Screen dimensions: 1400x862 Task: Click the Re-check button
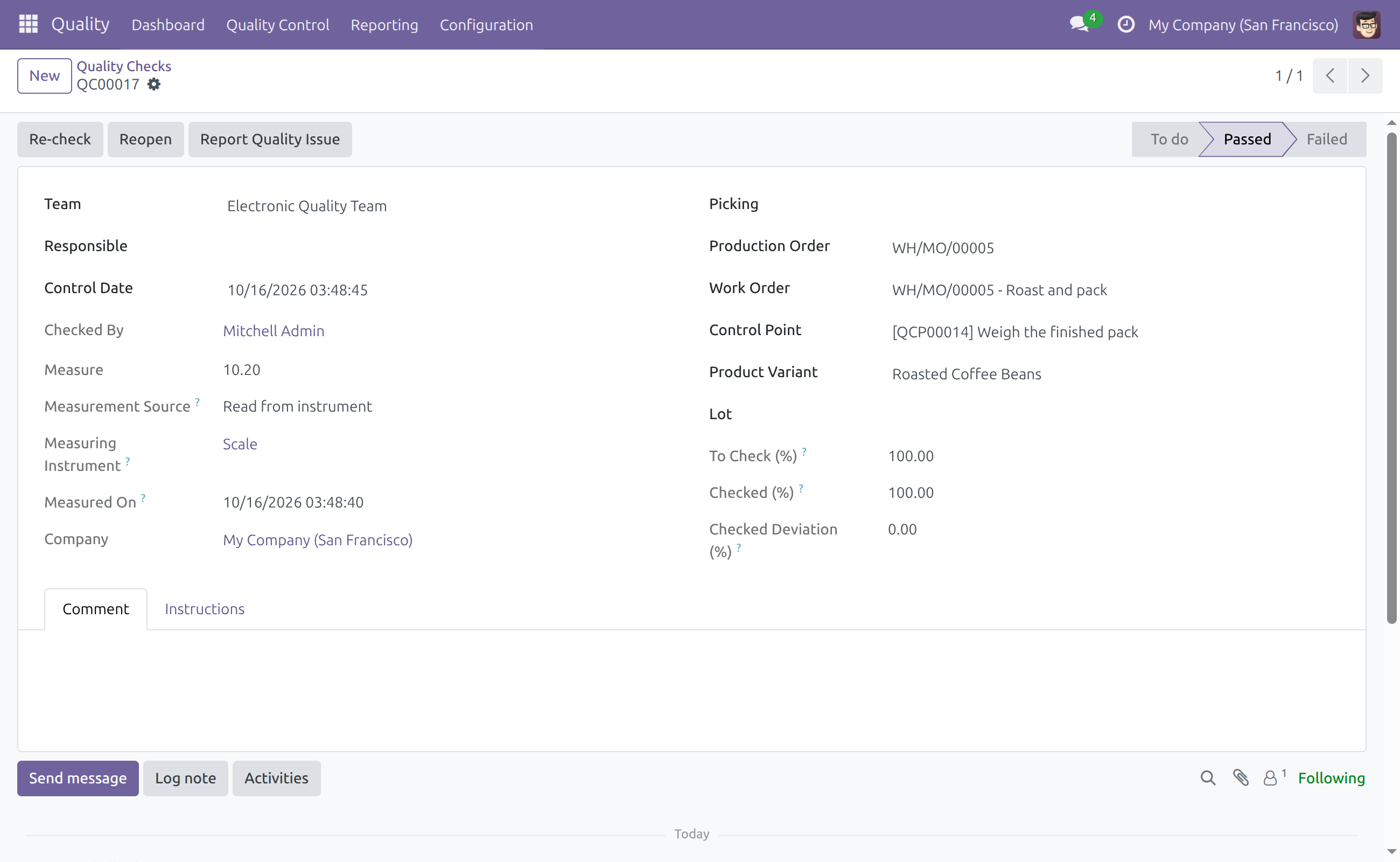click(x=60, y=139)
